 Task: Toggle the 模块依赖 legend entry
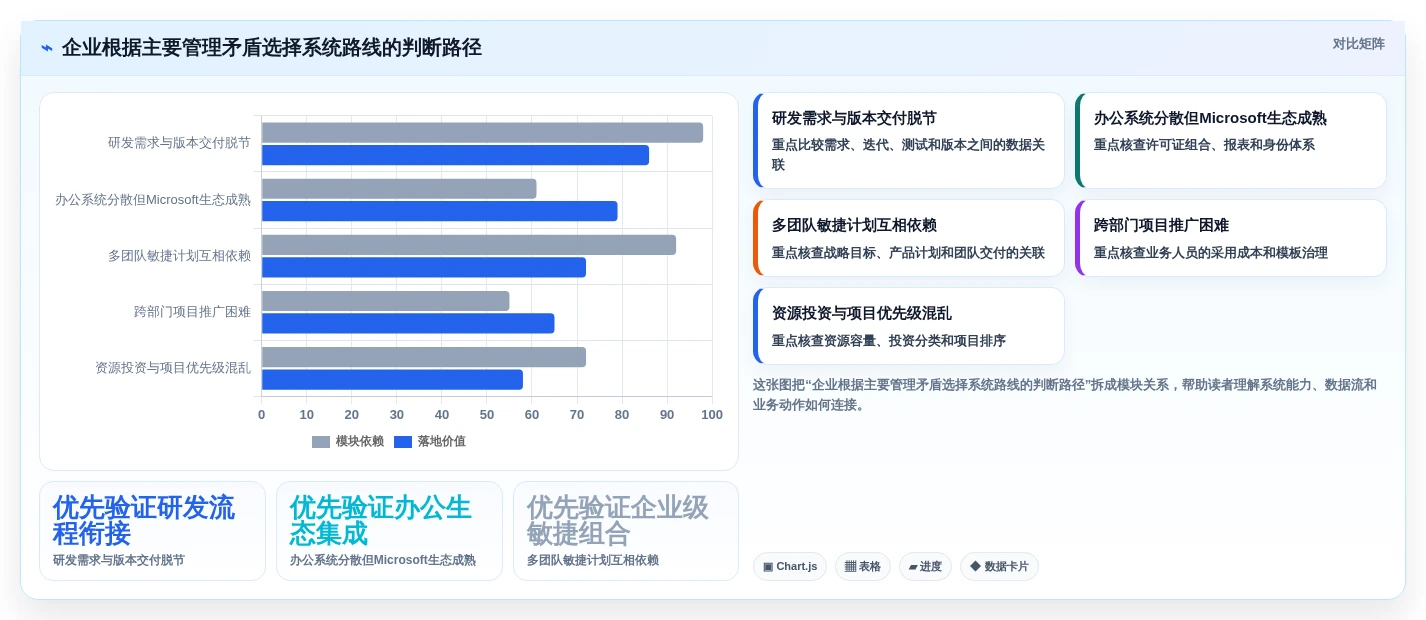[348, 441]
